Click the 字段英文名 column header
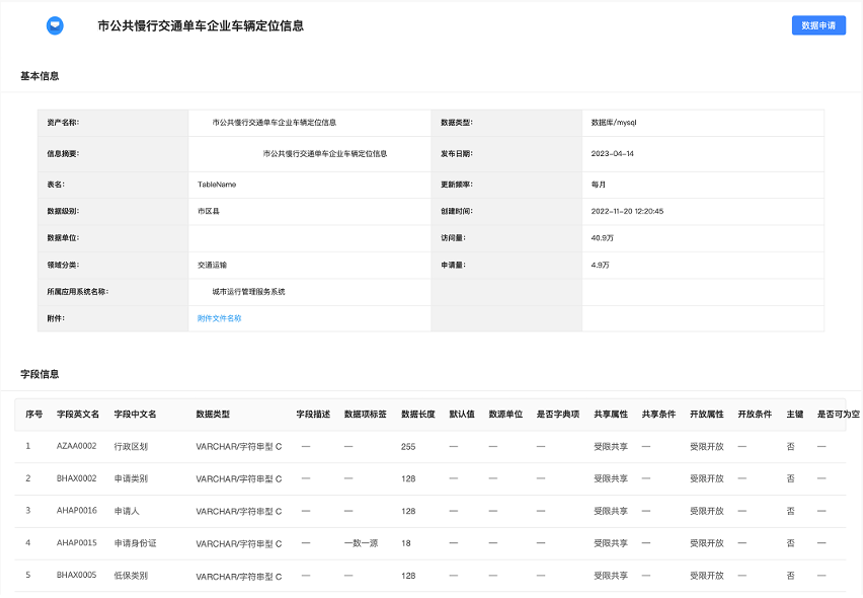863x598 pixels. click(x=78, y=414)
